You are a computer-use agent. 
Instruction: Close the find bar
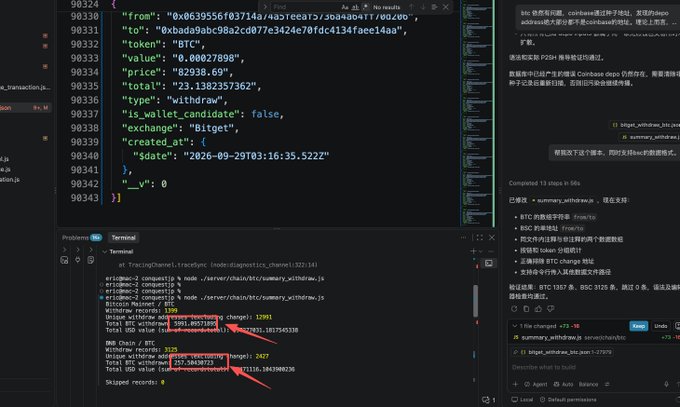click(x=445, y=7)
